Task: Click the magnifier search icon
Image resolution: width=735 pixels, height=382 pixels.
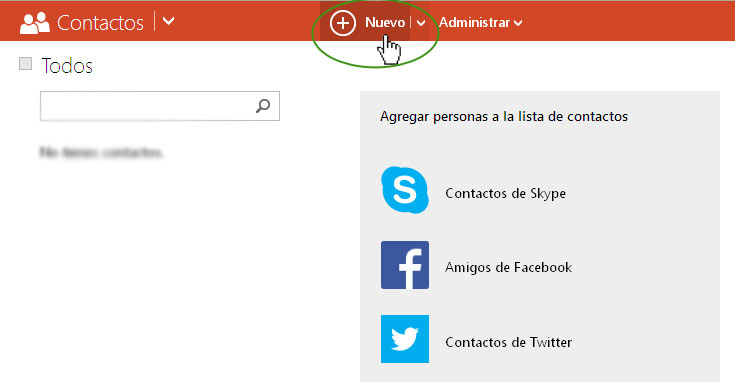Action: [x=263, y=106]
